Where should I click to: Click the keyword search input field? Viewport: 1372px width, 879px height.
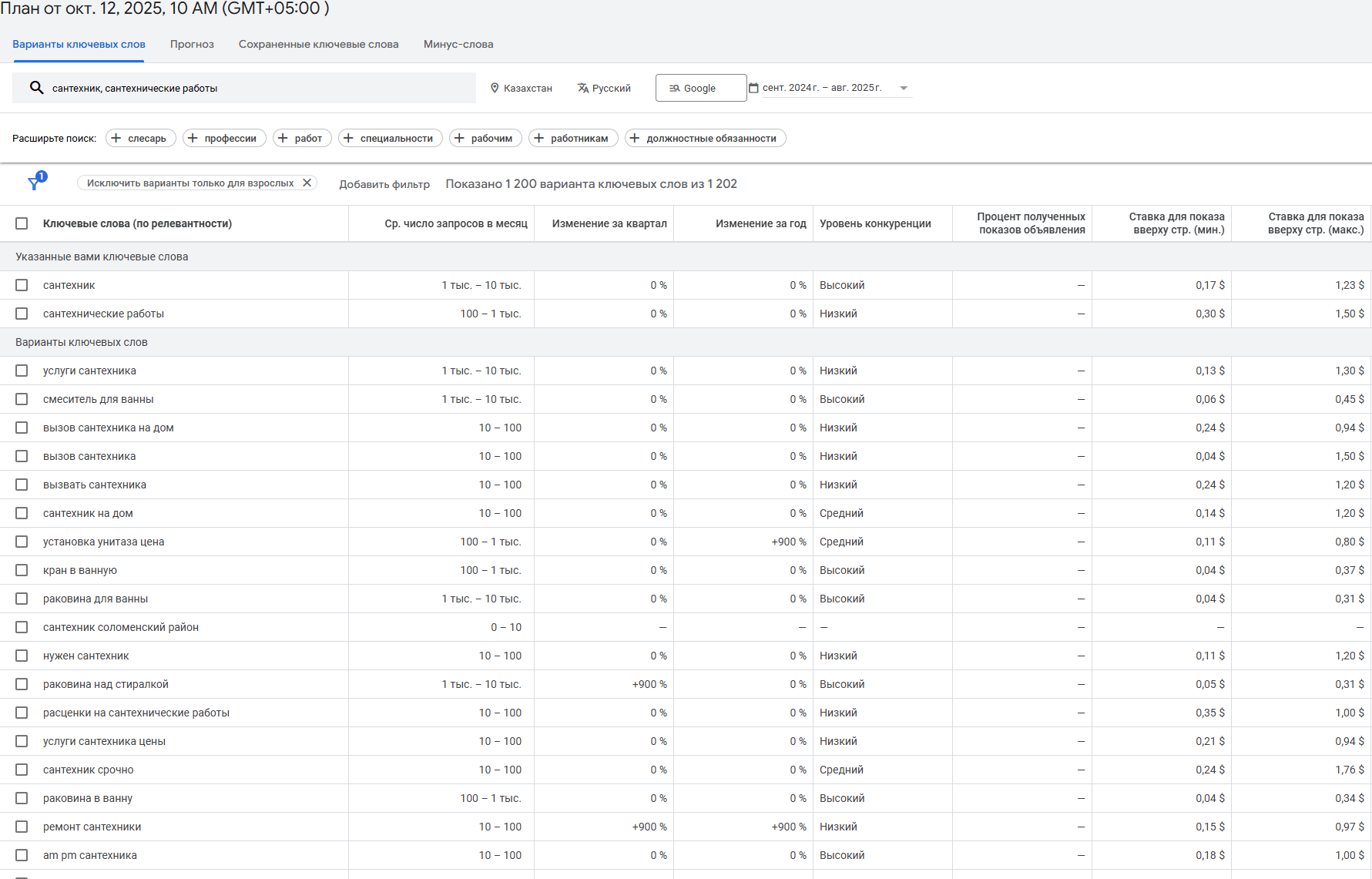pos(254,88)
